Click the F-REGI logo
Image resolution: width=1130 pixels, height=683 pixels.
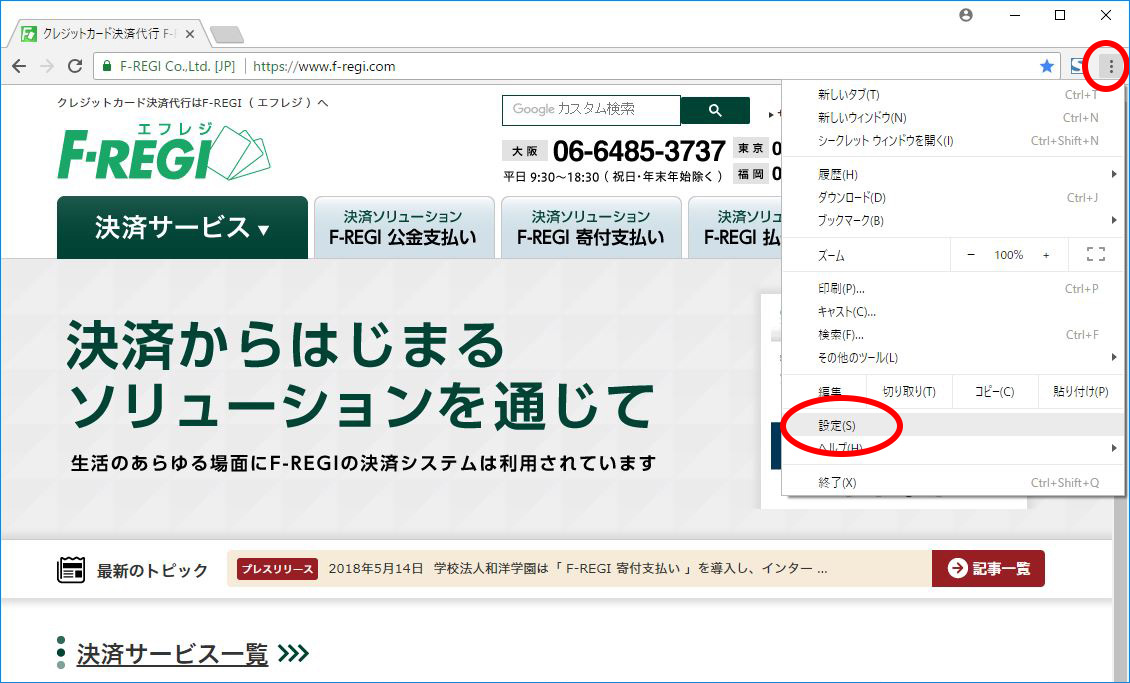[x=164, y=152]
